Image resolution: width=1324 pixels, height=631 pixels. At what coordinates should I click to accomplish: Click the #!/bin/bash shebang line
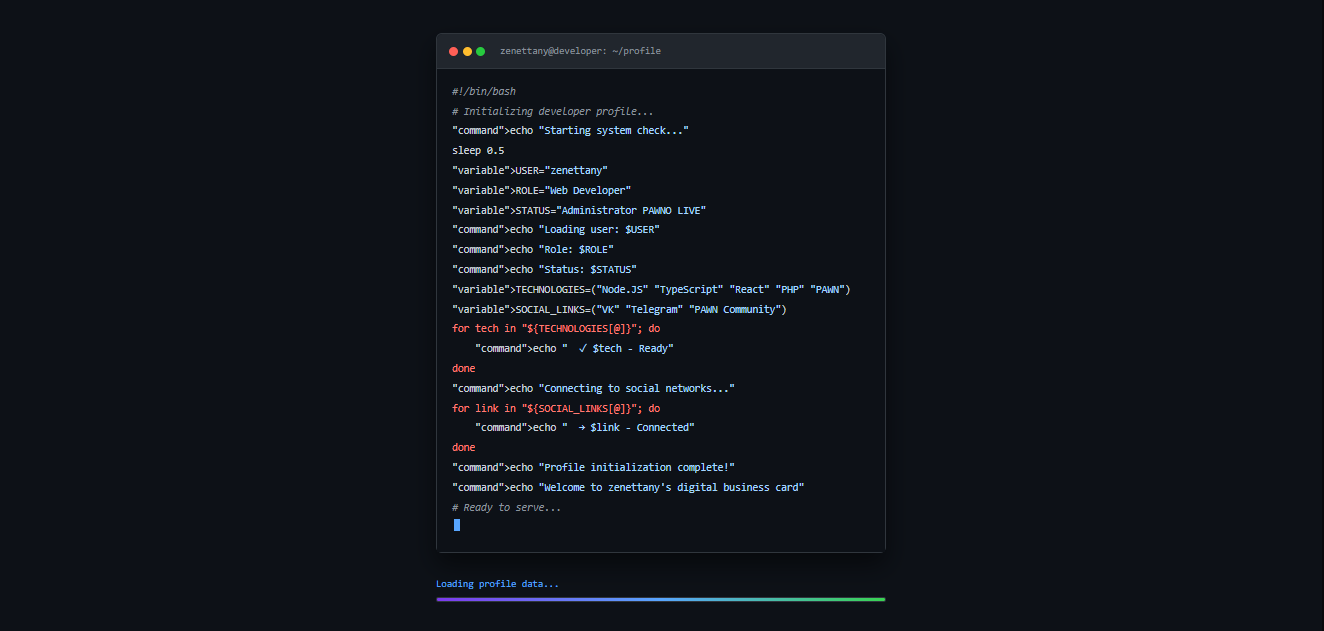484,92
